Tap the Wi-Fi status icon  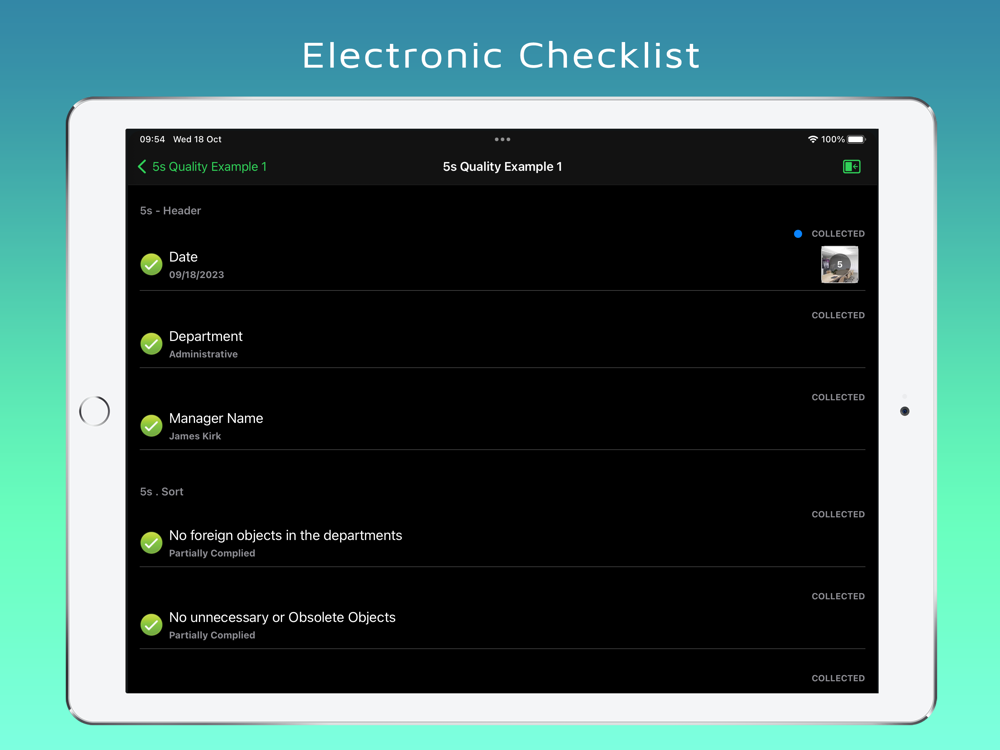(812, 139)
